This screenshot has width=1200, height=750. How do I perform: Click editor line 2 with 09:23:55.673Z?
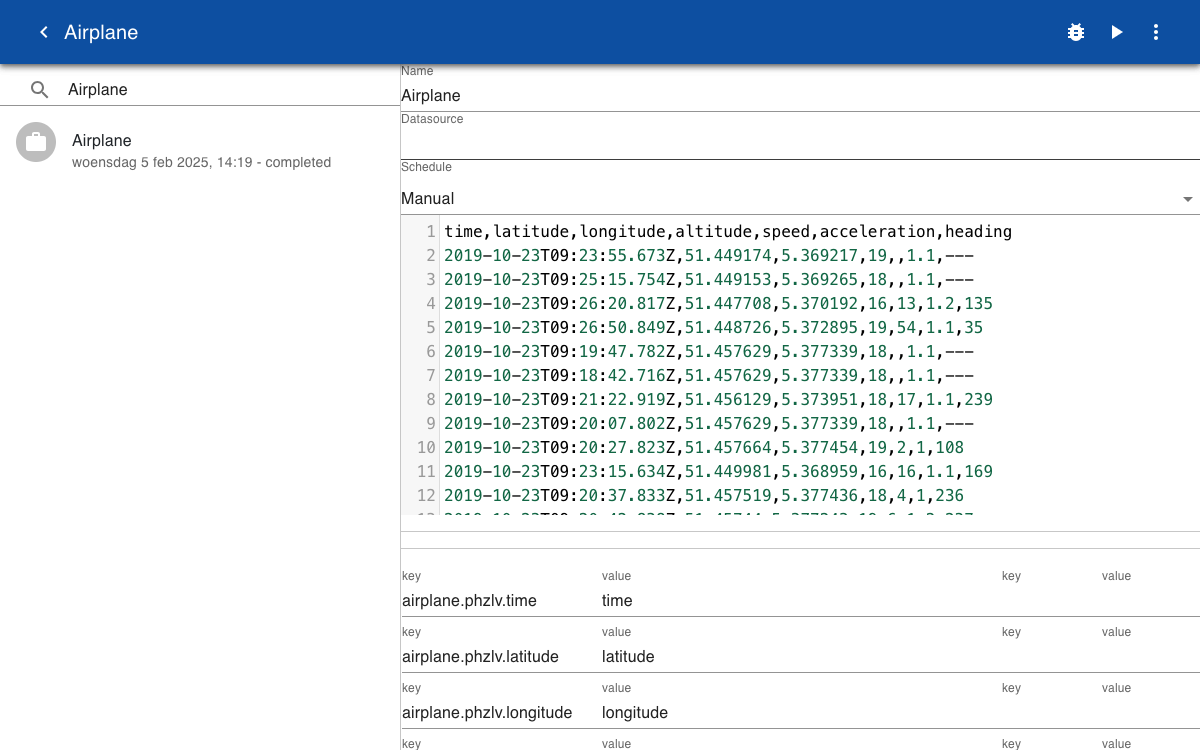(709, 256)
